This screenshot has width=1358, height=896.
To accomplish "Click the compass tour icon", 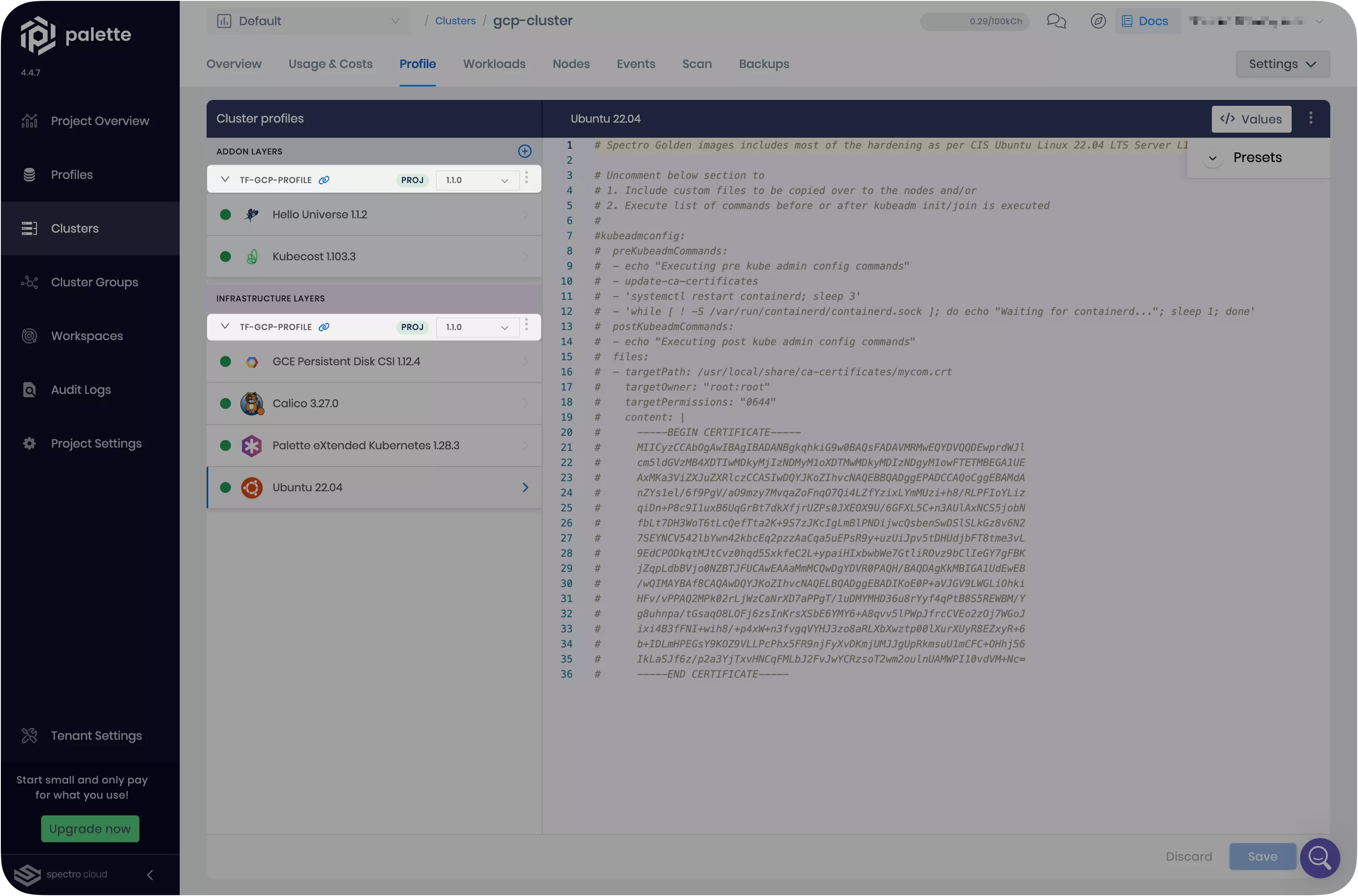I will point(1098,21).
